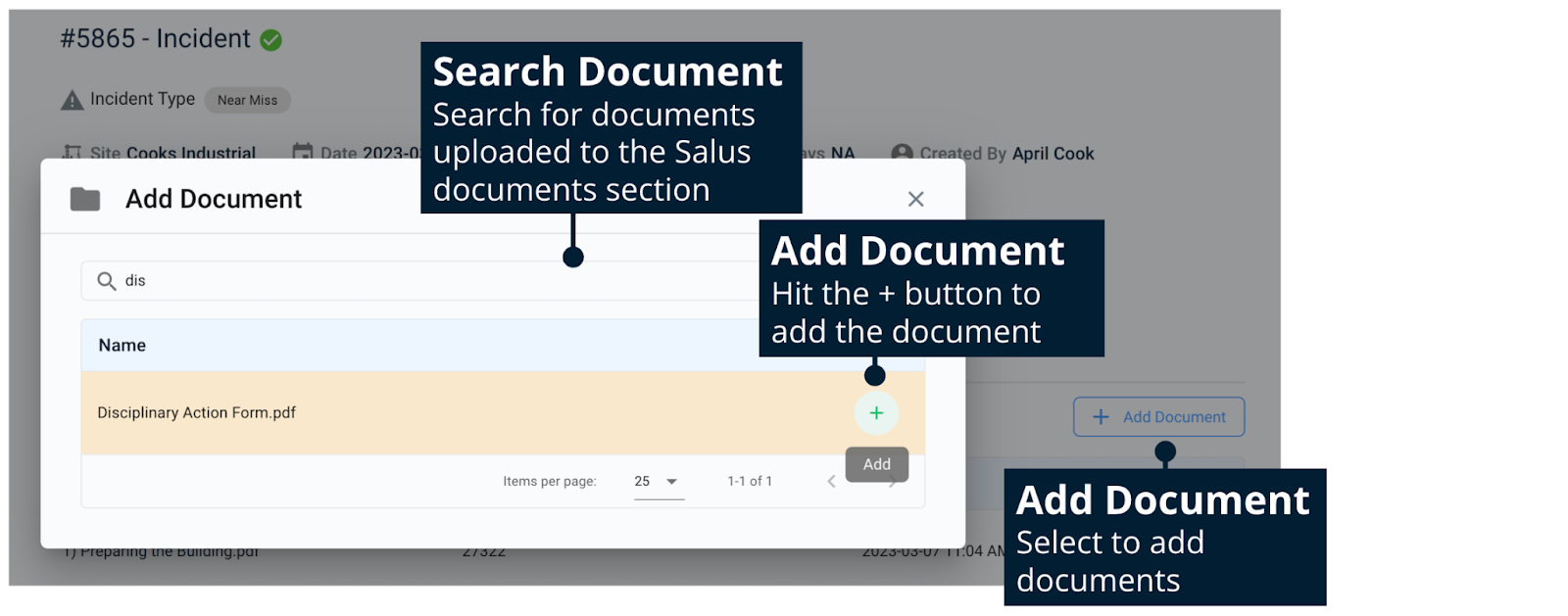The height and width of the screenshot is (616, 1568).
Task: Click the site icon beside Cooks Industrial
Action: click(x=73, y=152)
